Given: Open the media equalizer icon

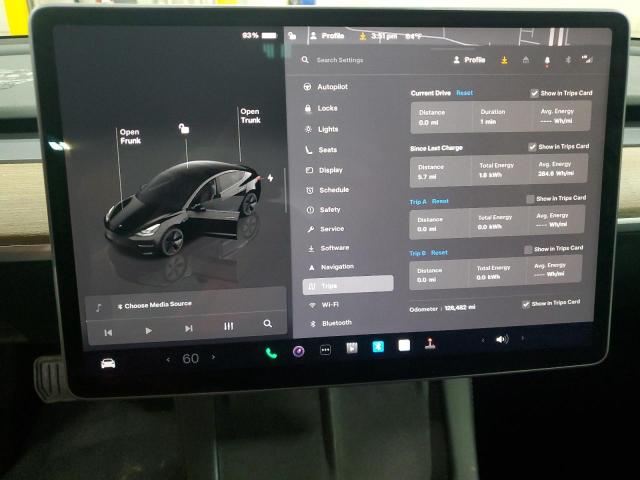Looking at the screenshot, I should [229, 326].
